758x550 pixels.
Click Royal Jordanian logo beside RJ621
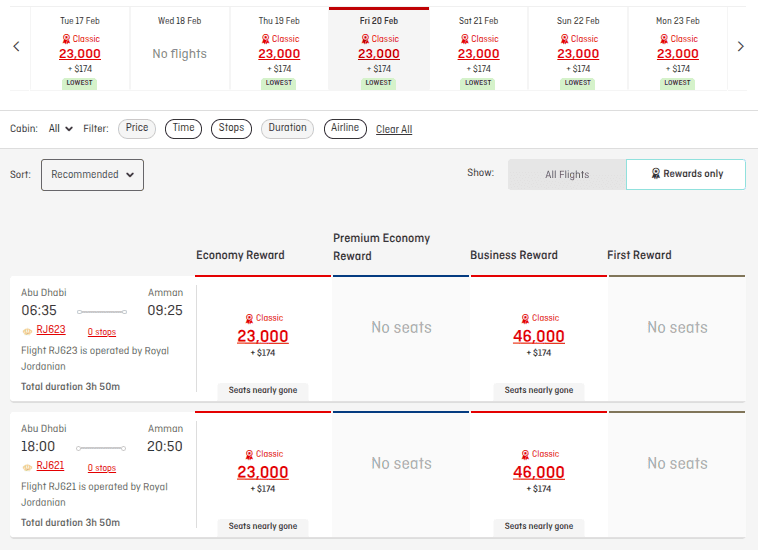pos(28,467)
